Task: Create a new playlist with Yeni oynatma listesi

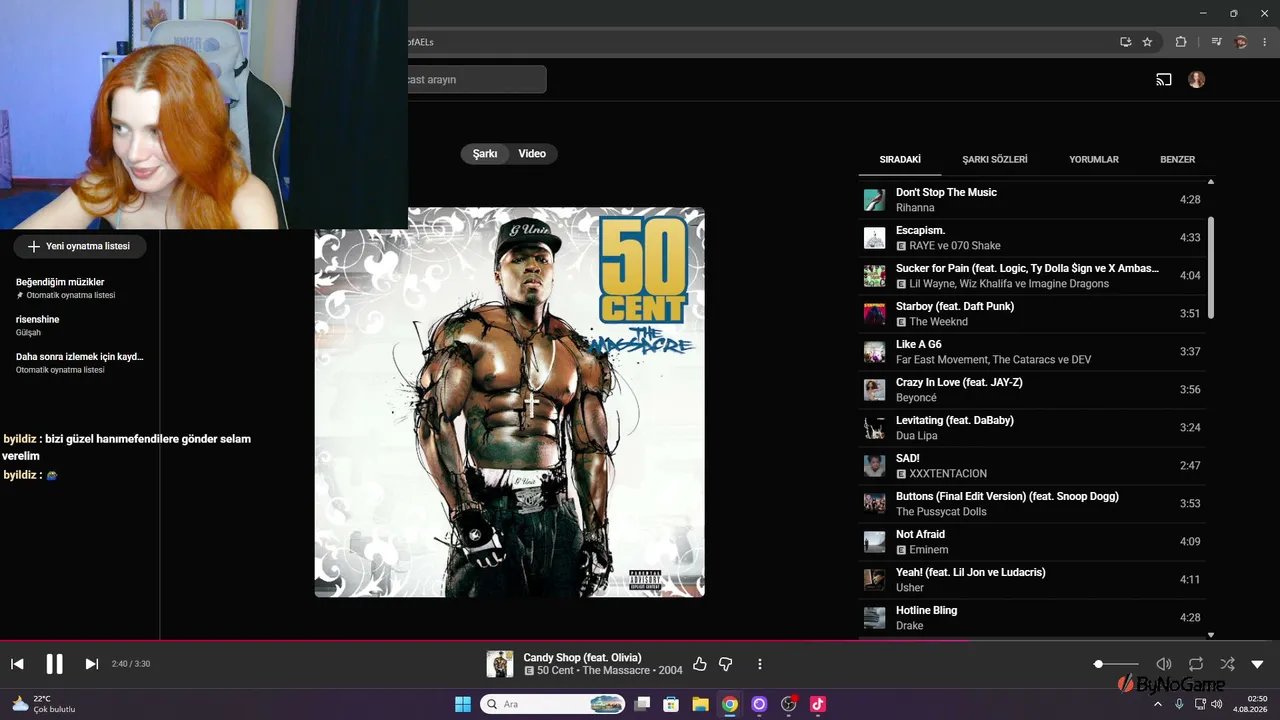Action: coord(80,246)
